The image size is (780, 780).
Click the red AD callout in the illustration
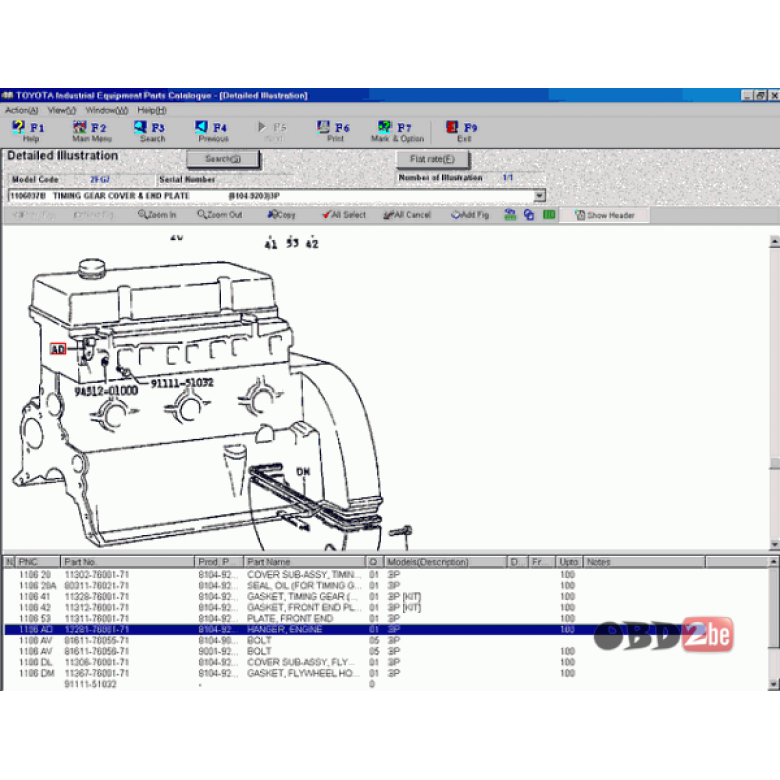click(x=58, y=349)
